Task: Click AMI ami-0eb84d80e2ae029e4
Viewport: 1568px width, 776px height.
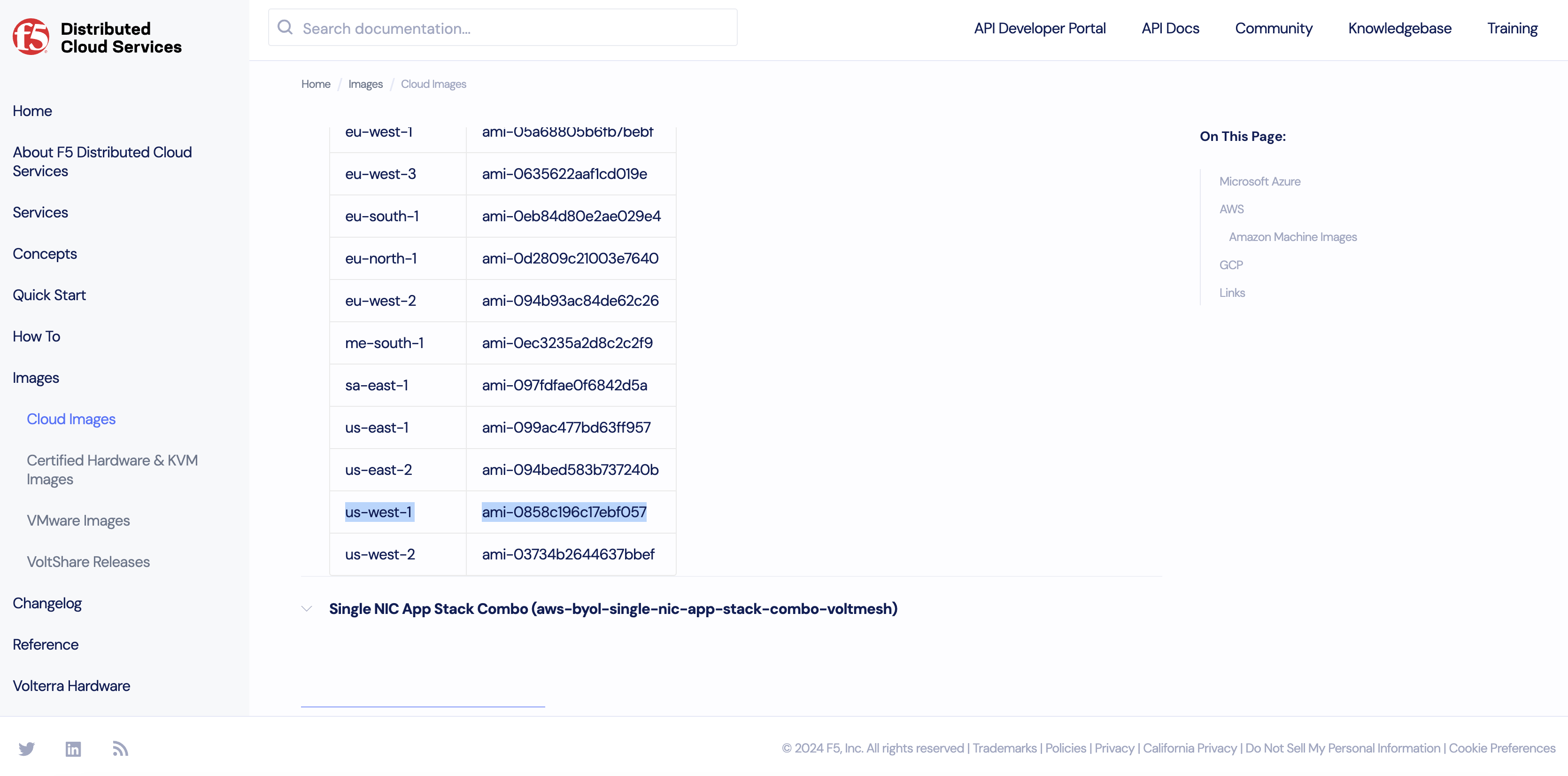Action: tap(571, 216)
